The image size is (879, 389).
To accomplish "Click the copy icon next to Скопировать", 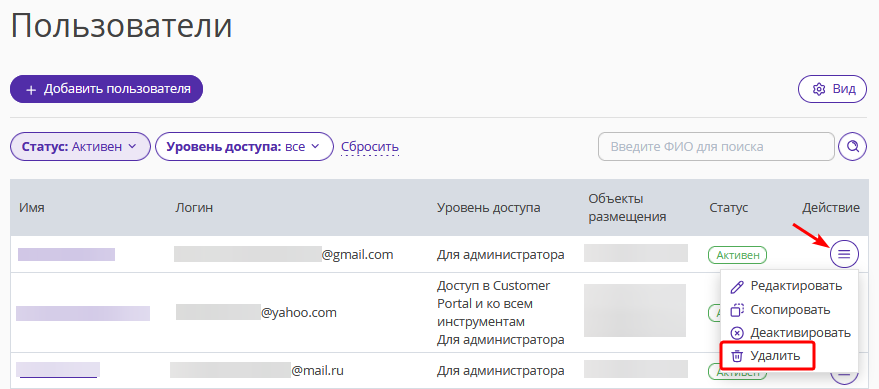I will point(737,310).
